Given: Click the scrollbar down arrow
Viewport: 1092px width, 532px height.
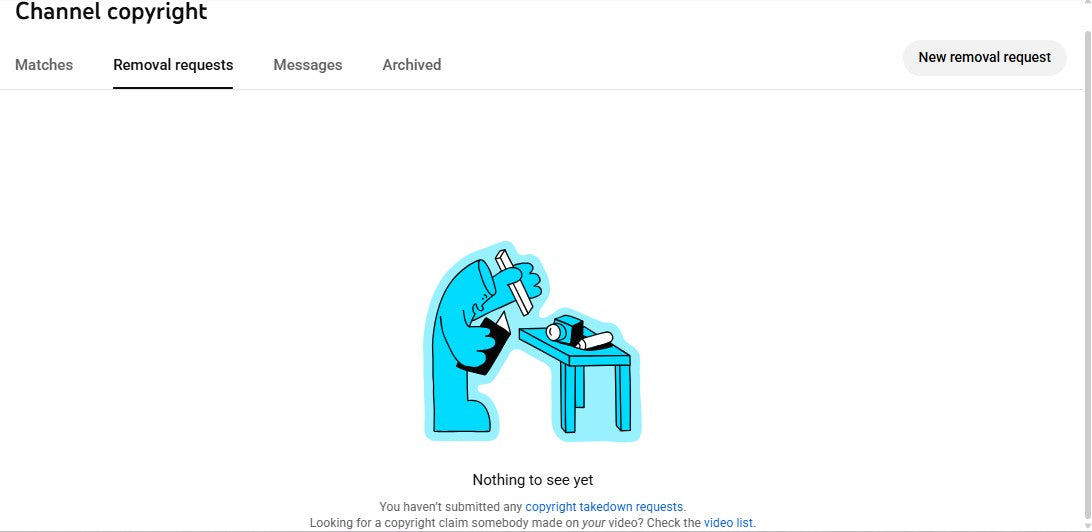Looking at the screenshot, I should (1086, 526).
